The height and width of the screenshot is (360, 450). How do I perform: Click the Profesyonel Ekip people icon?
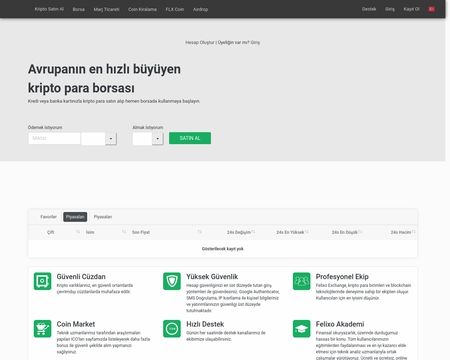(301, 281)
